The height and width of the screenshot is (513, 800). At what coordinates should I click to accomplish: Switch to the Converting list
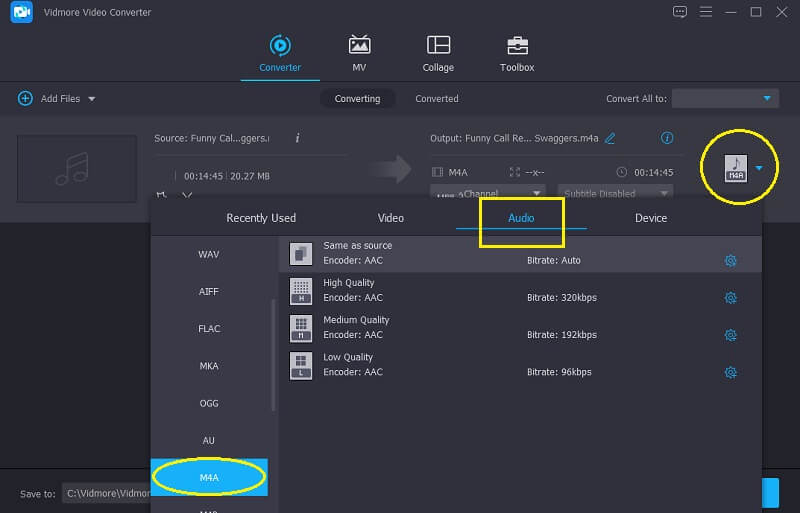click(357, 99)
